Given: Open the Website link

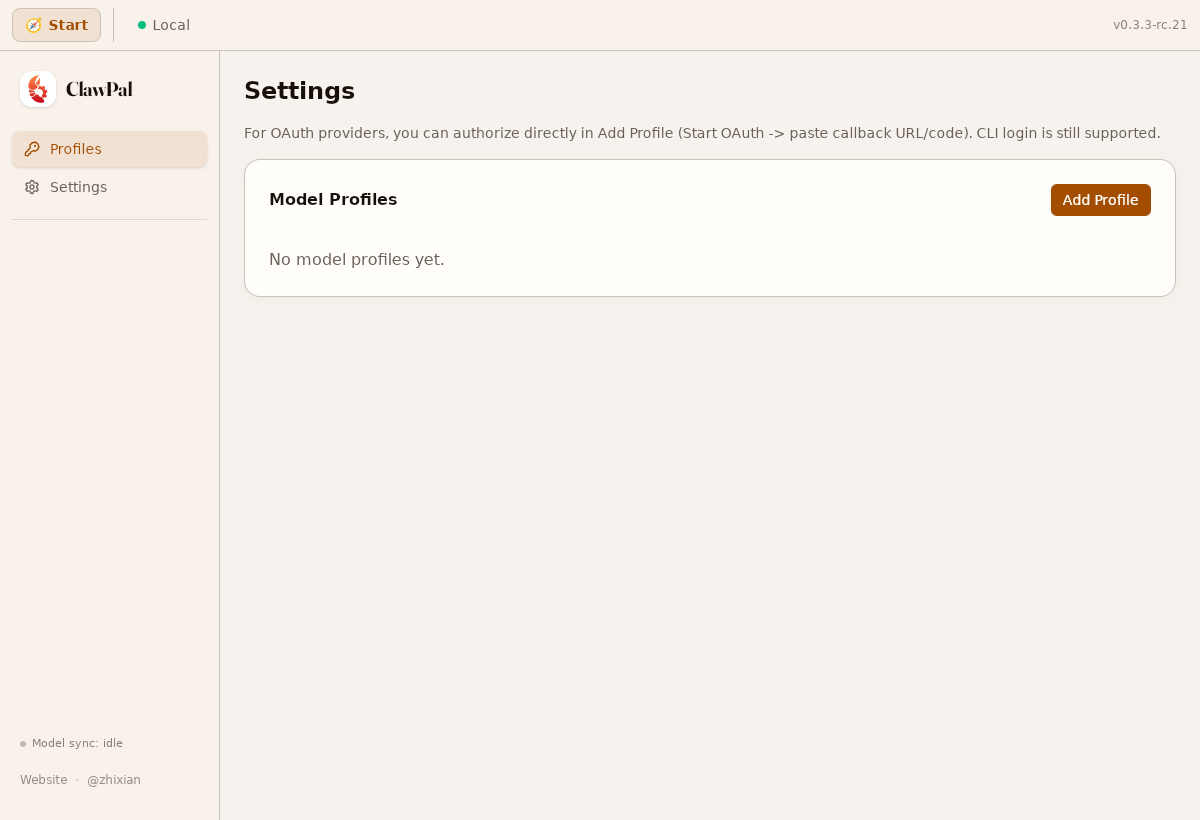Looking at the screenshot, I should [44, 780].
